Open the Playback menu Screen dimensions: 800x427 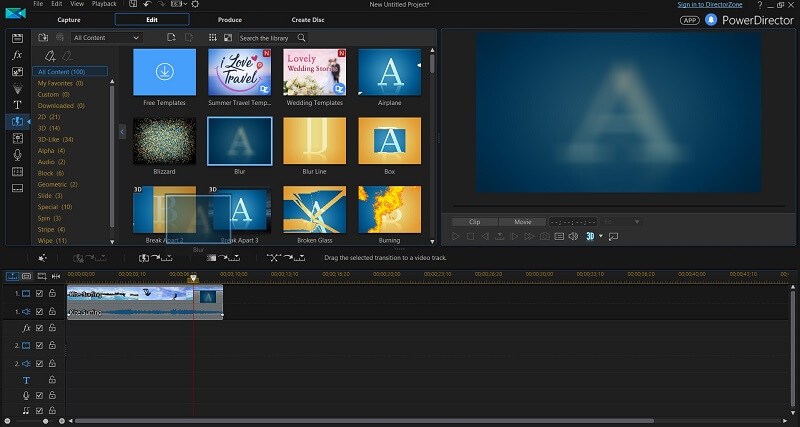tap(104, 4)
